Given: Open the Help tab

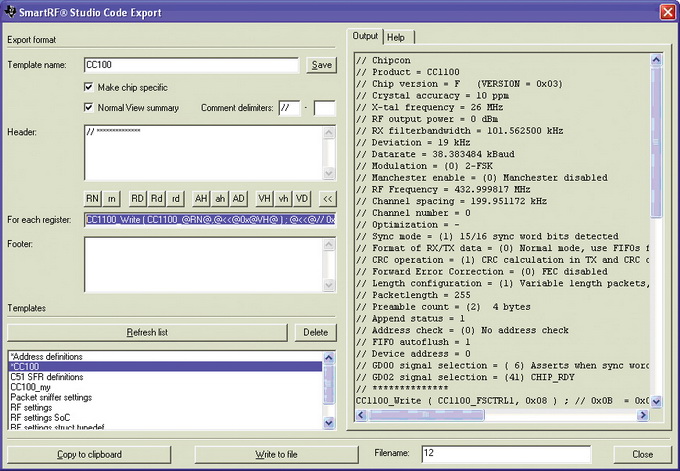Looking at the screenshot, I should [396, 37].
